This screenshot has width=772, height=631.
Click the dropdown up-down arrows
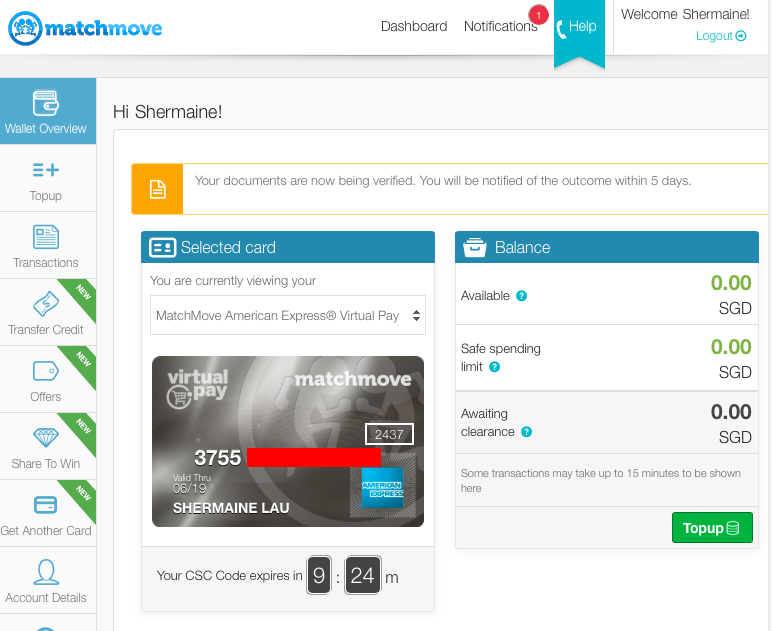pos(417,316)
